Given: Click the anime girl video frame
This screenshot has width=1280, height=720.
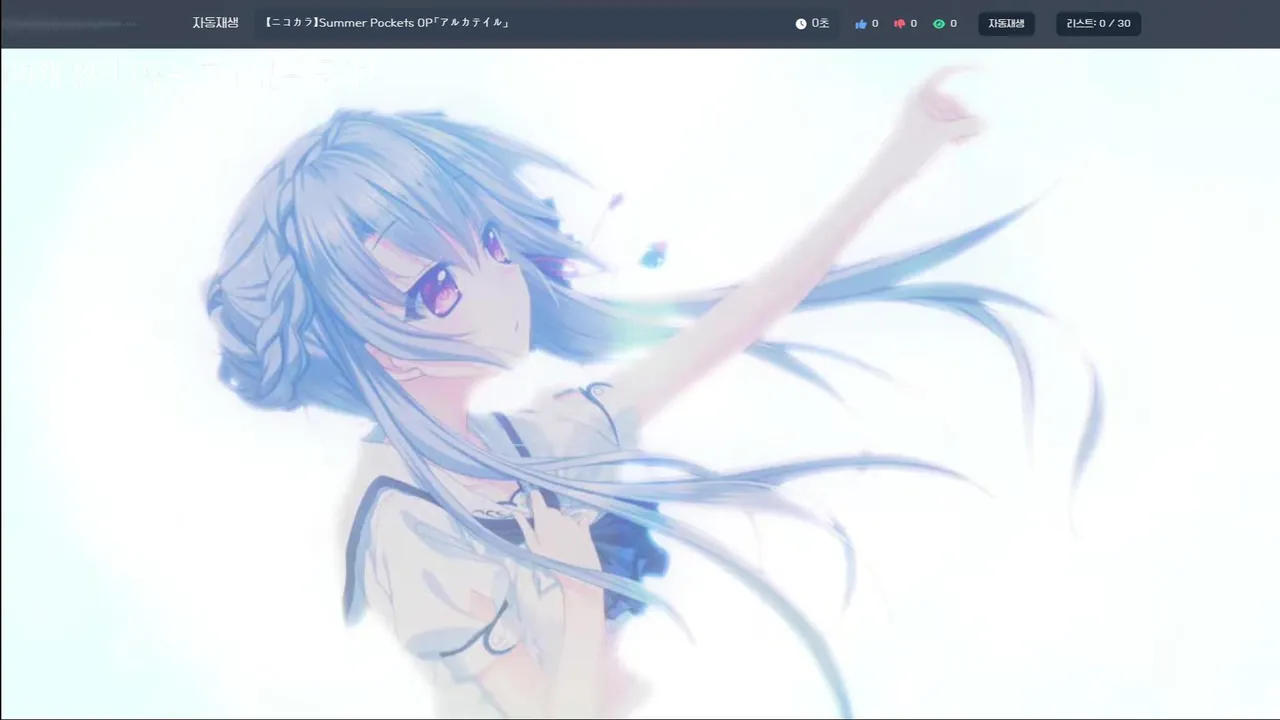Looking at the screenshot, I should click(640, 384).
